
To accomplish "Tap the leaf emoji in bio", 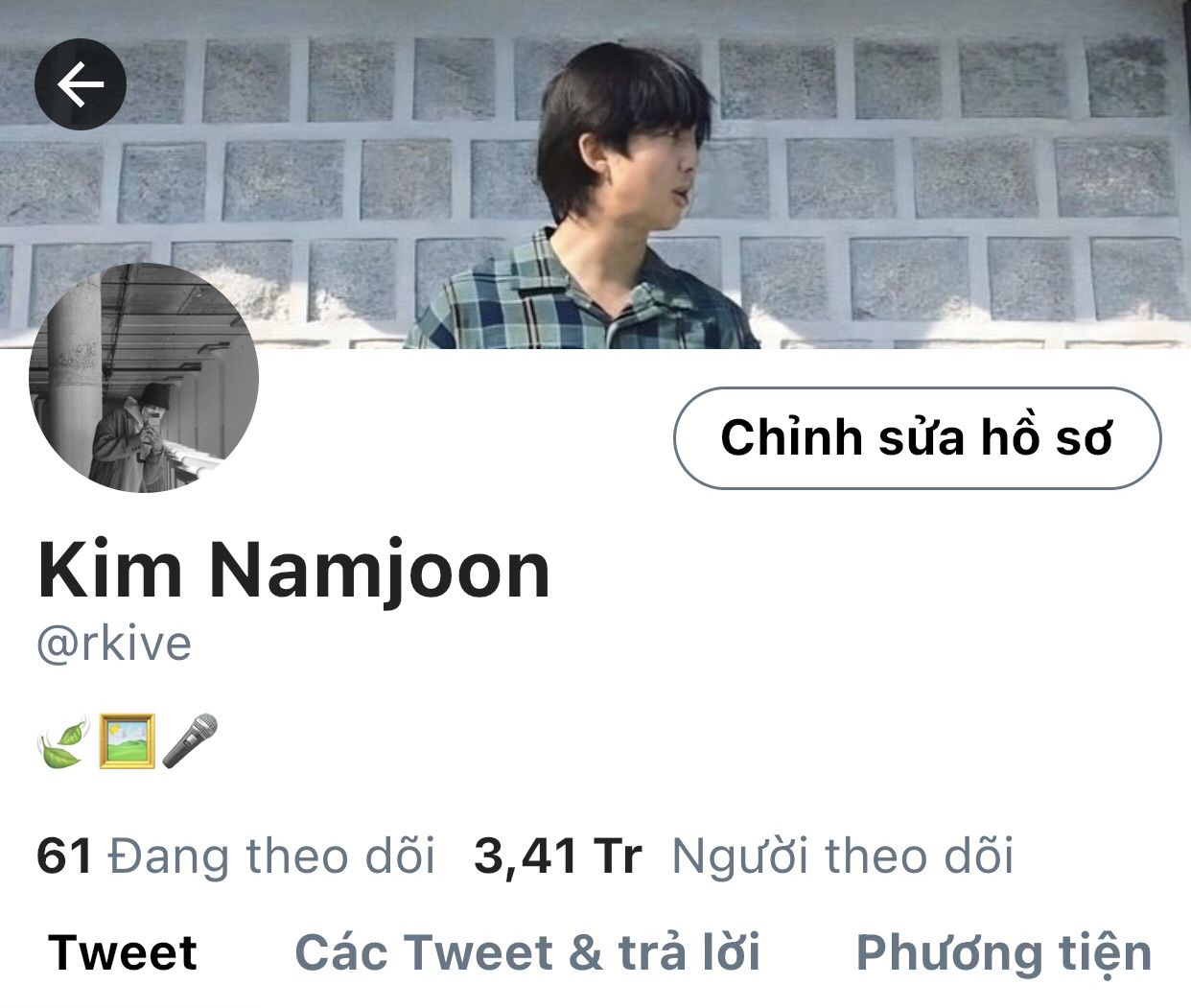I will coord(62,742).
